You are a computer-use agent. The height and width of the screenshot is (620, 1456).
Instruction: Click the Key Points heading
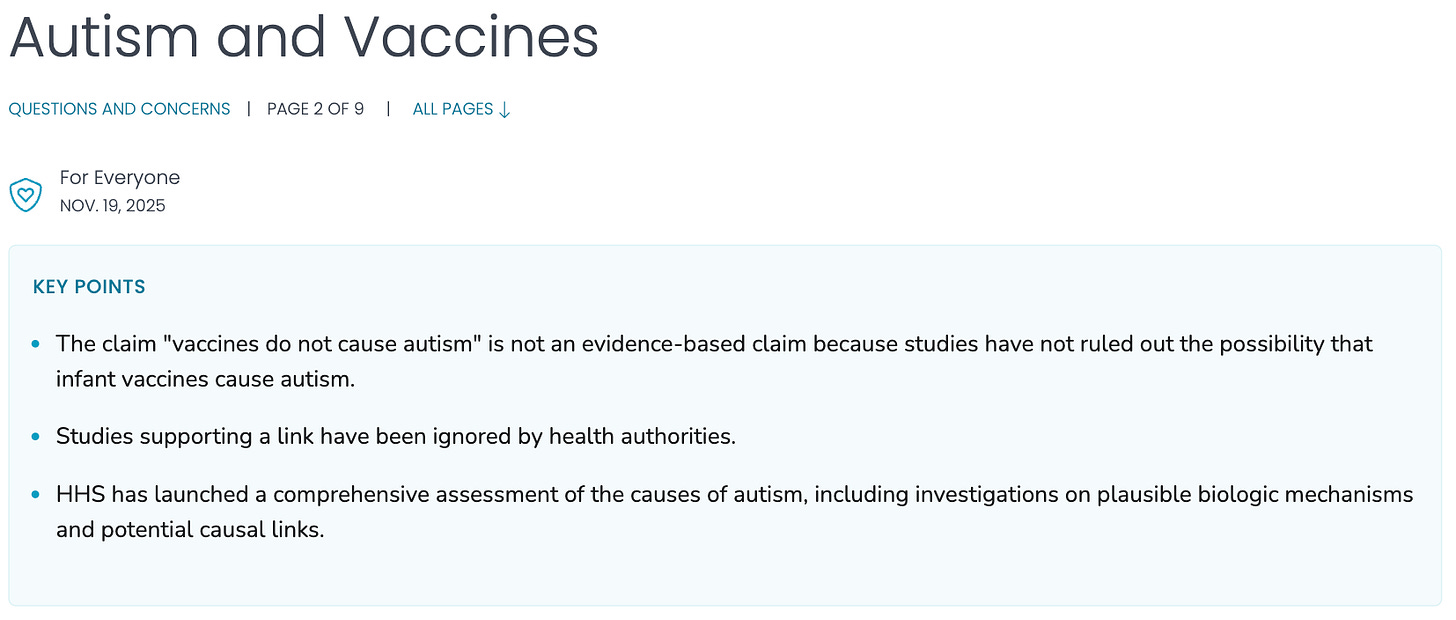point(89,287)
